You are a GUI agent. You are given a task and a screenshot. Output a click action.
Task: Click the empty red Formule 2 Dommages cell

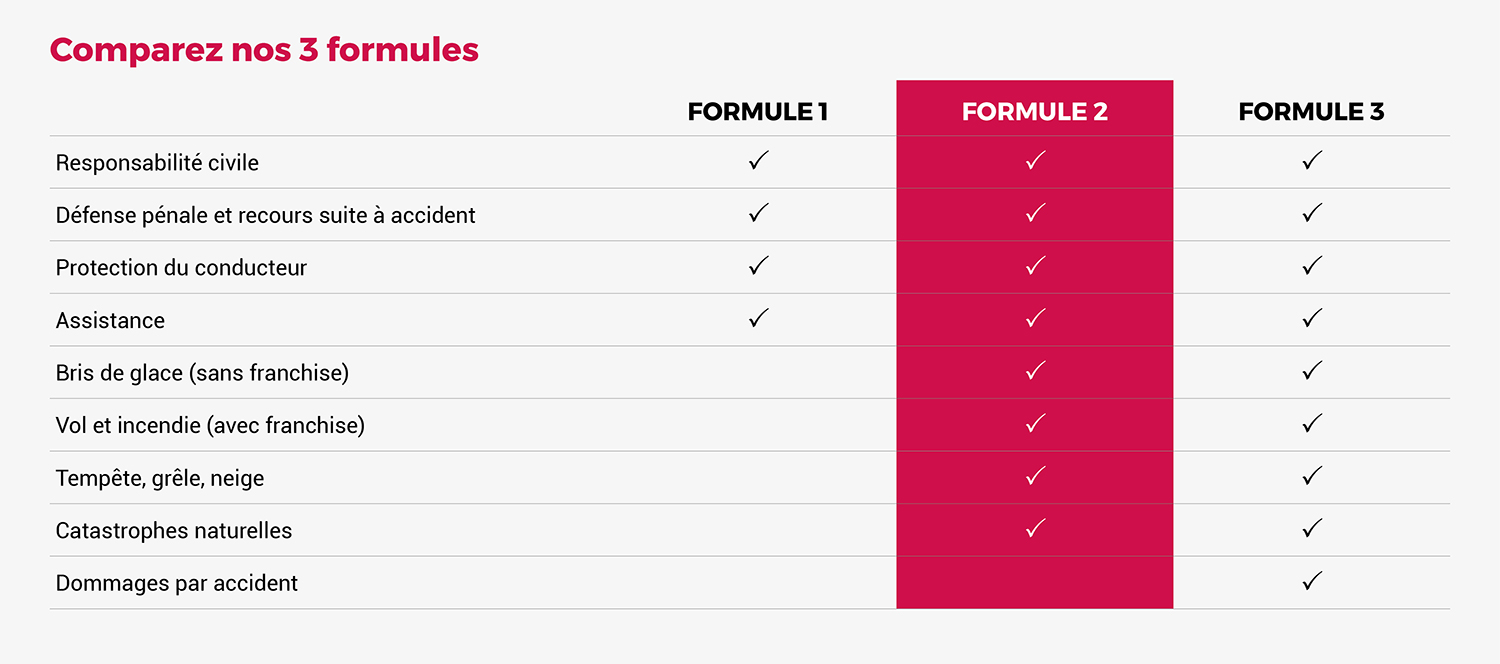pos(1035,582)
